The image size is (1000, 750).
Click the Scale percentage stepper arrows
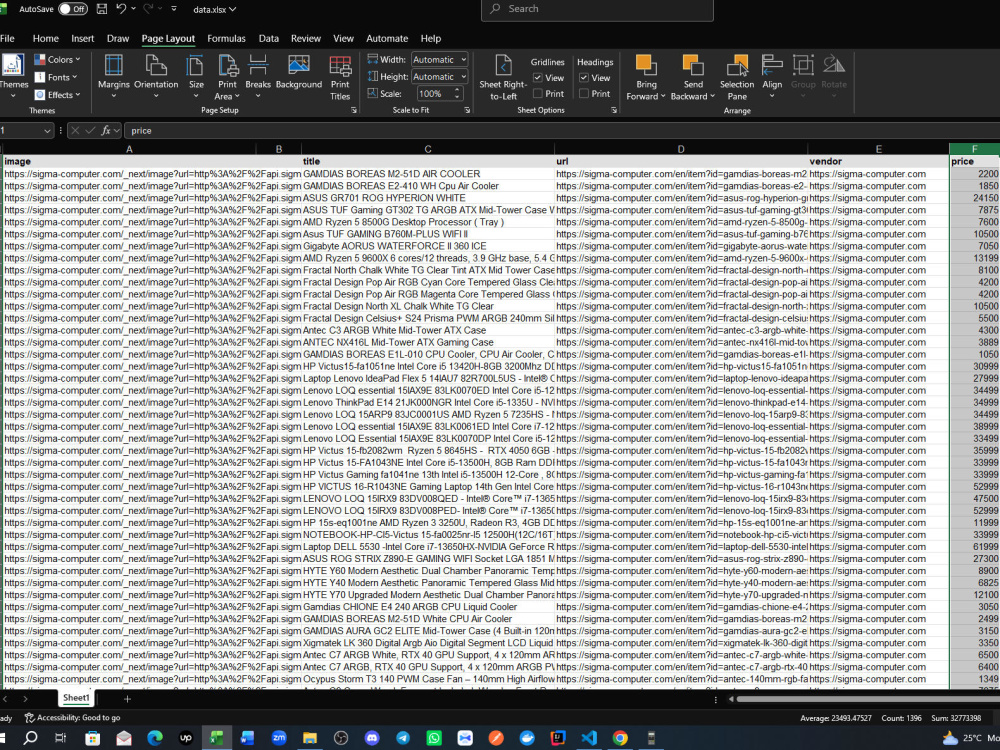click(x=457, y=94)
